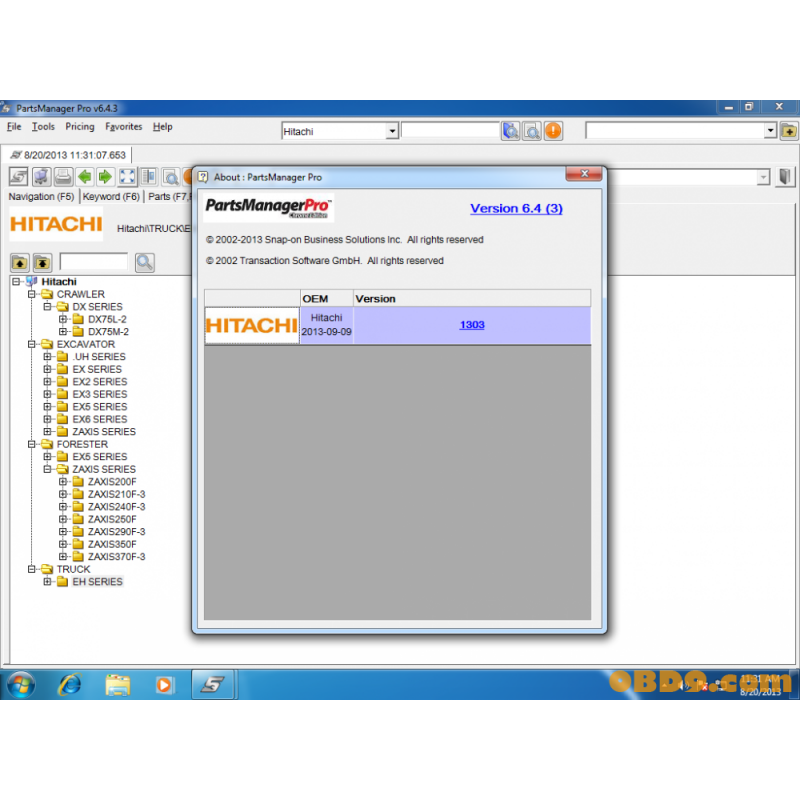Expand the ZAXIS200F node
Viewport: 800px width, 800px height.
click(x=63, y=482)
